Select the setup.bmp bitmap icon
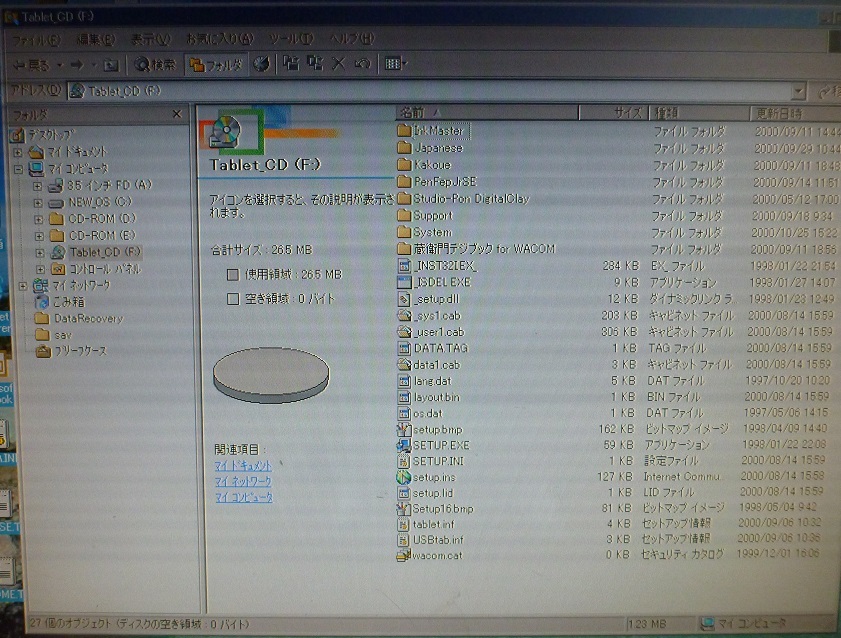 (x=403, y=429)
